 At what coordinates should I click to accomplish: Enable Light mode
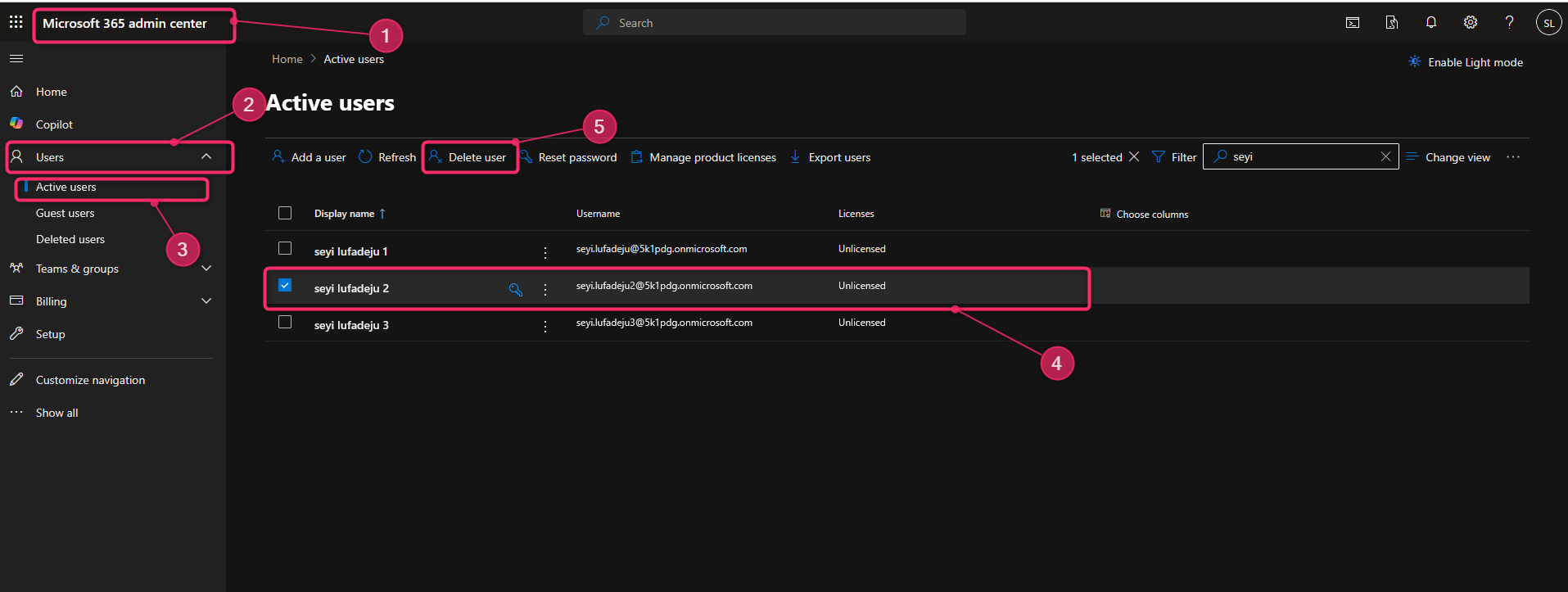tap(1466, 62)
